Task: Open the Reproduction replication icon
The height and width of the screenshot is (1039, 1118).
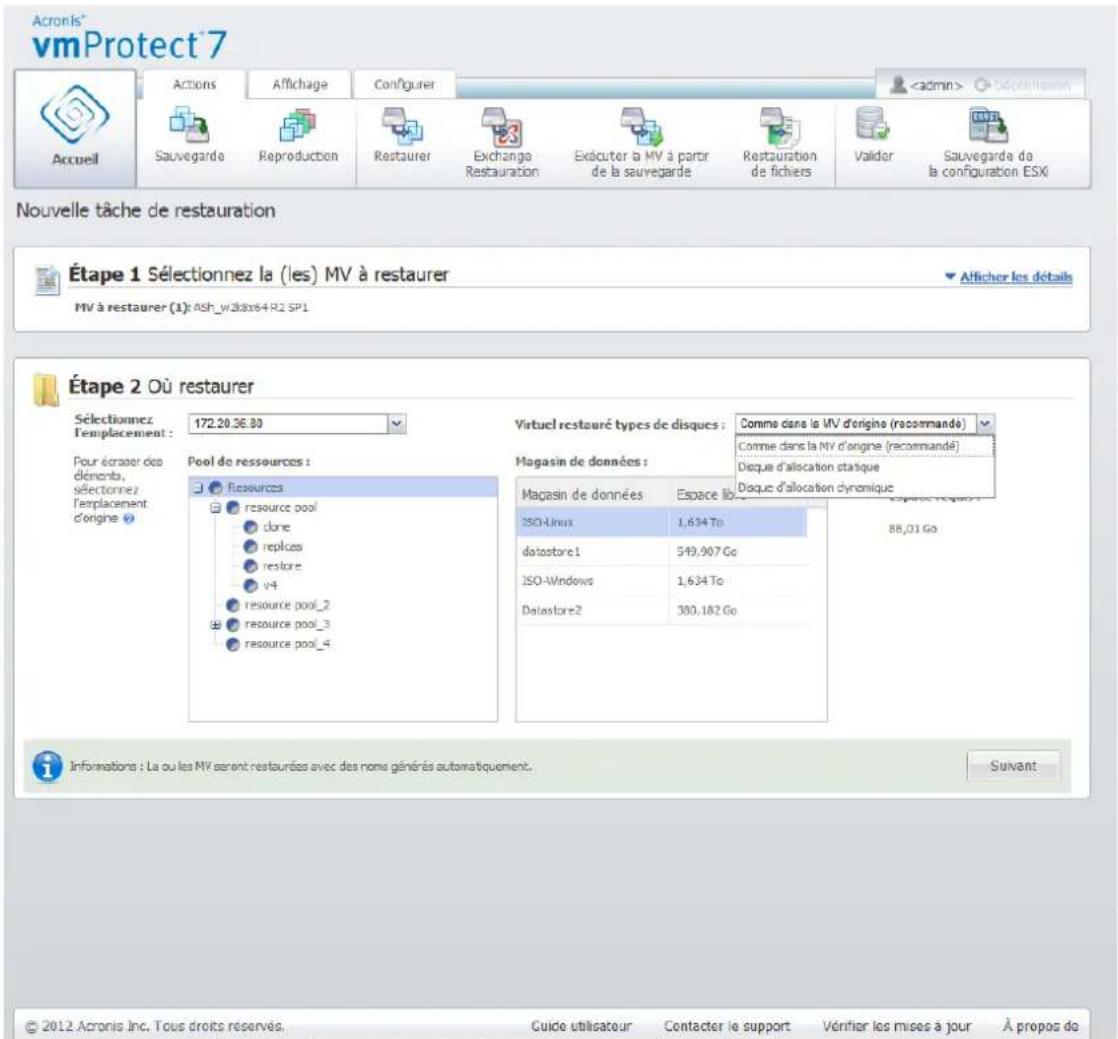Action: pyautogui.click(x=297, y=123)
